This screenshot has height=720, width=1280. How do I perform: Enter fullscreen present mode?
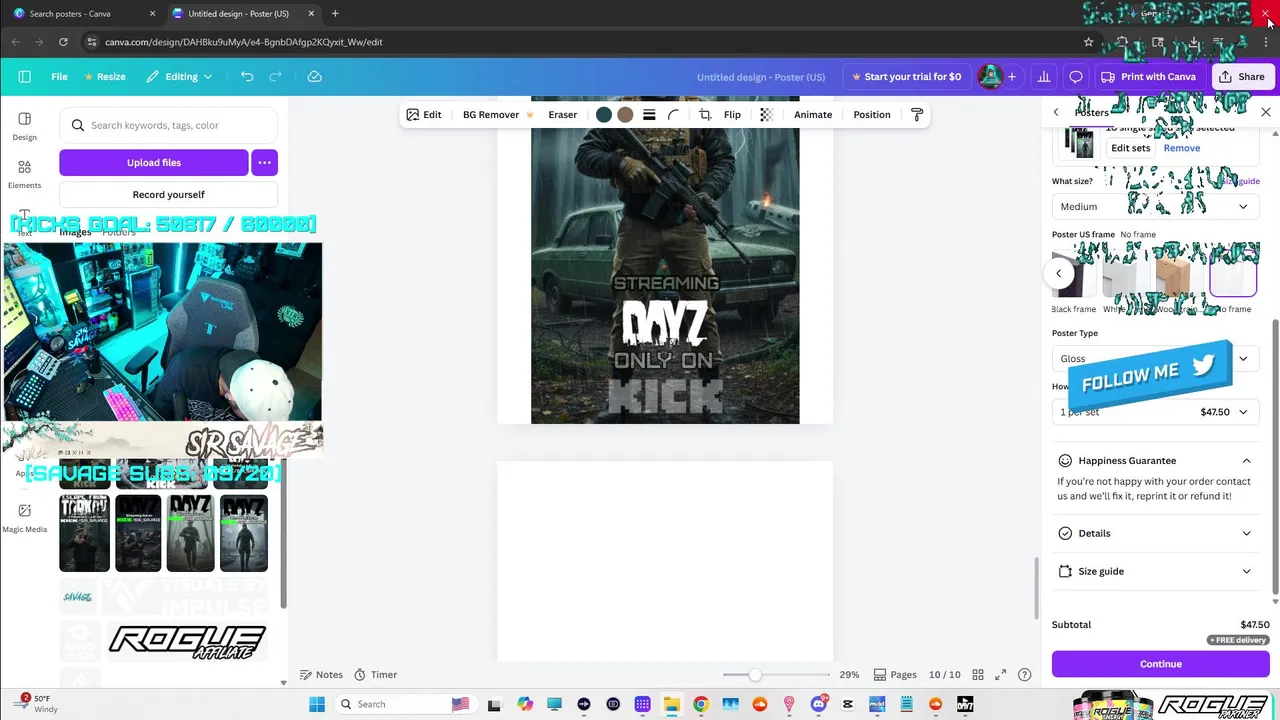pyautogui.click(x=1001, y=675)
